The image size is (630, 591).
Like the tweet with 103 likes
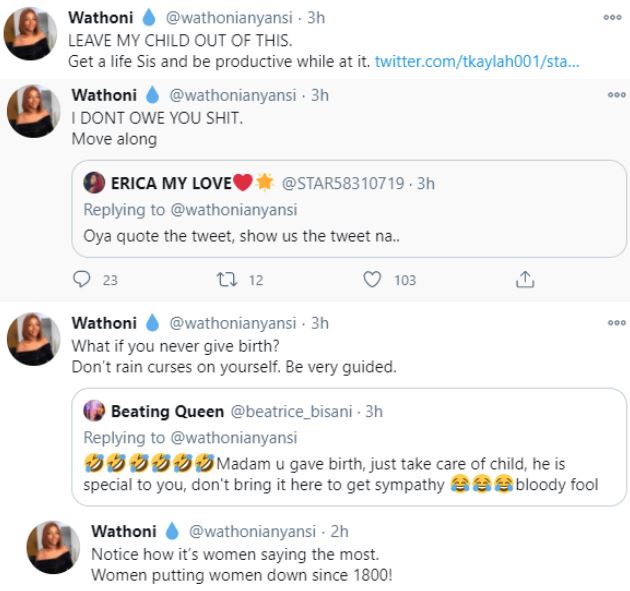point(373,280)
